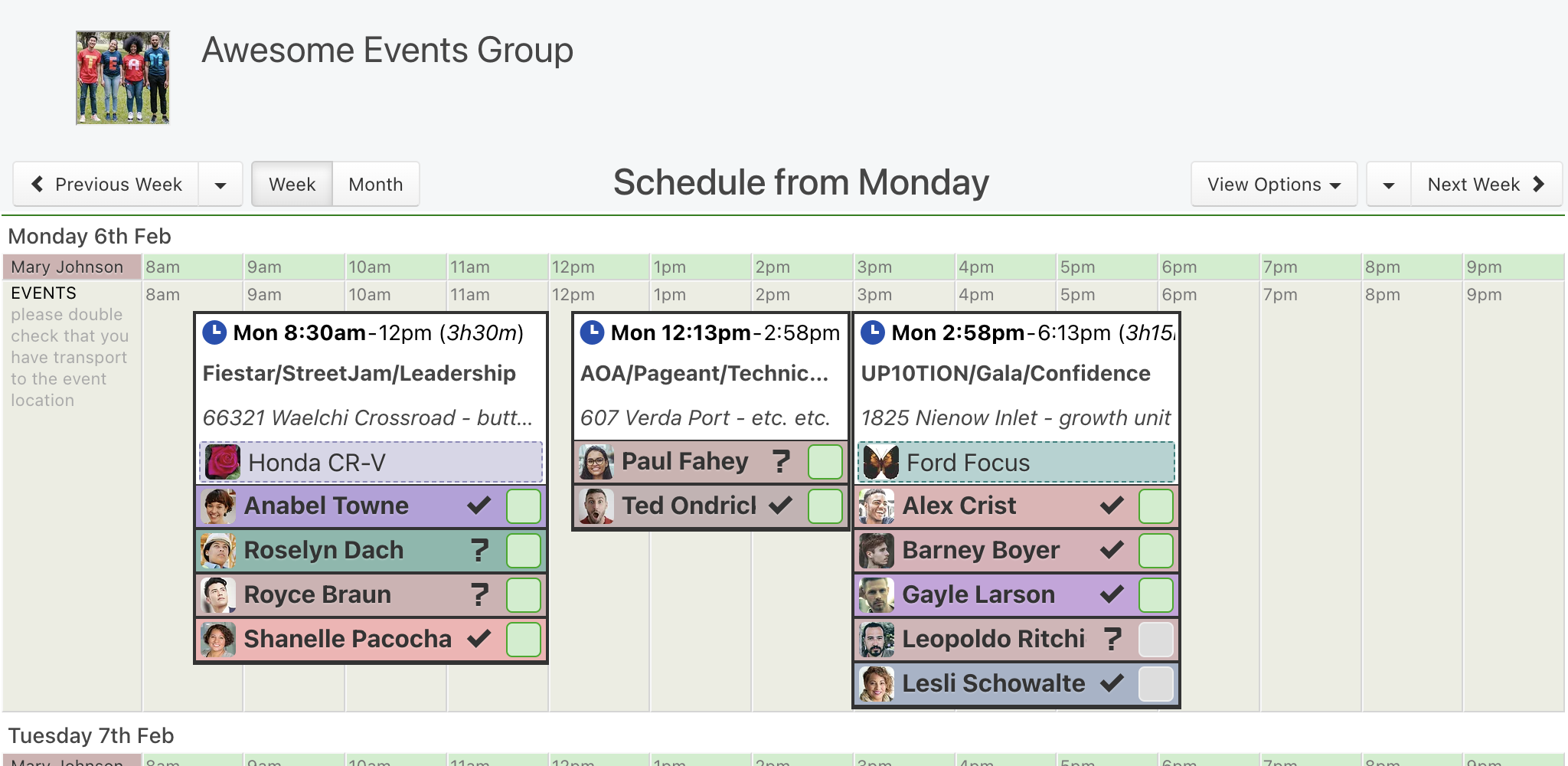The image size is (1568, 766).
Task: Switch to the Month view tab
Action: coord(376,185)
